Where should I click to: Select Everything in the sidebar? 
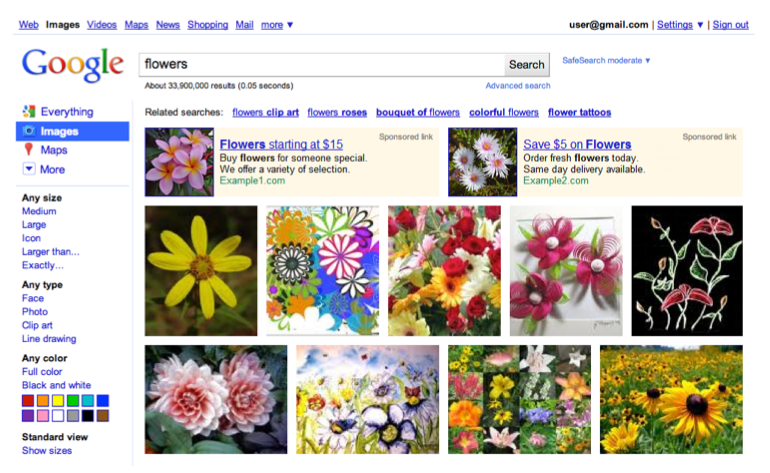[67, 111]
